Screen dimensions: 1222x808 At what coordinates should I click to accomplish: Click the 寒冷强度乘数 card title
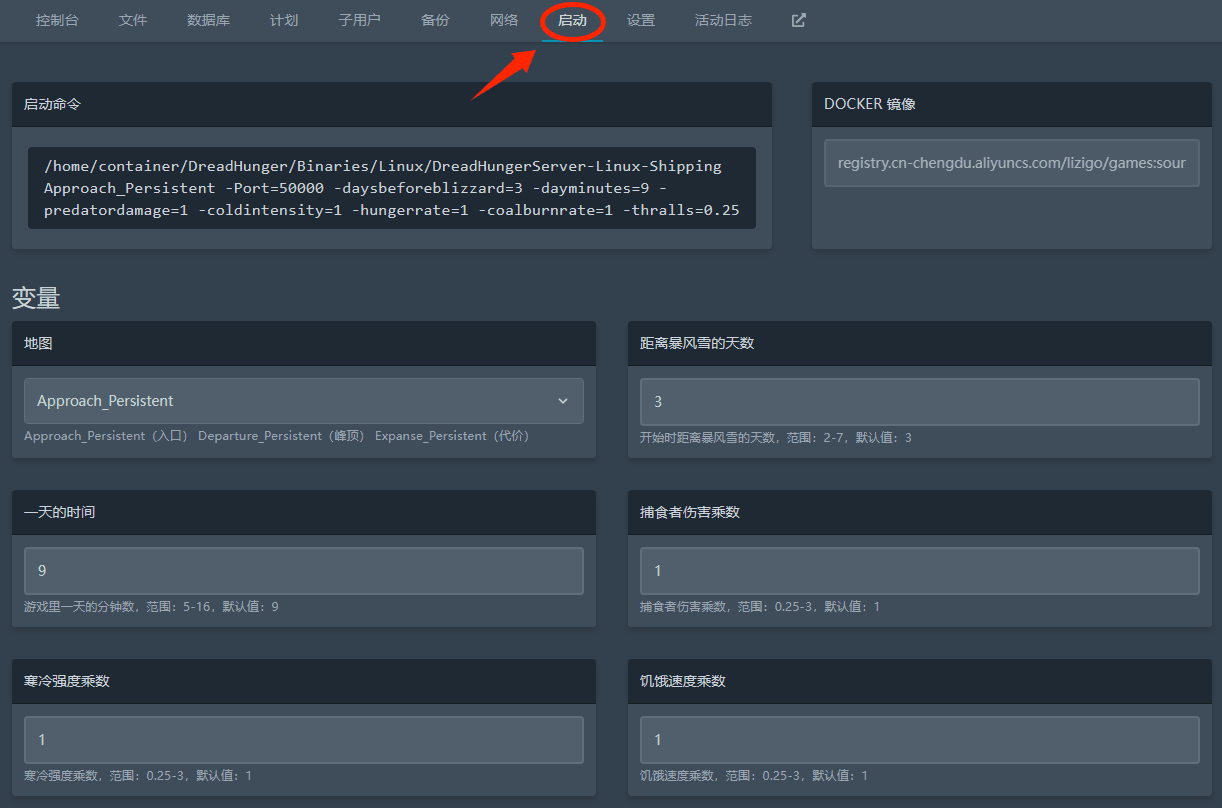[67, 681]
